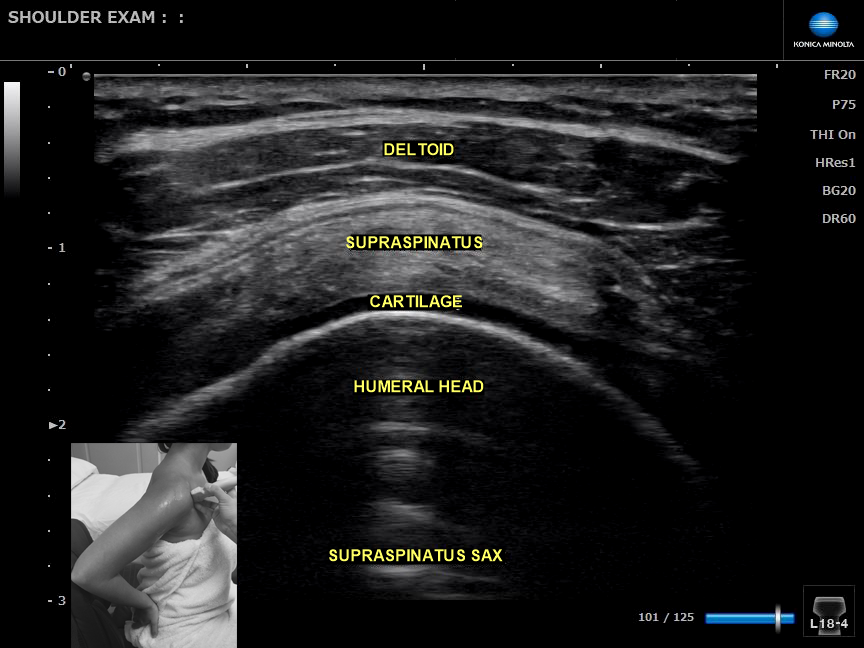Click the probe orientation marker dot
Image resolution: width=864 pixels, height=648 pixels.
[x=87, y=77]
